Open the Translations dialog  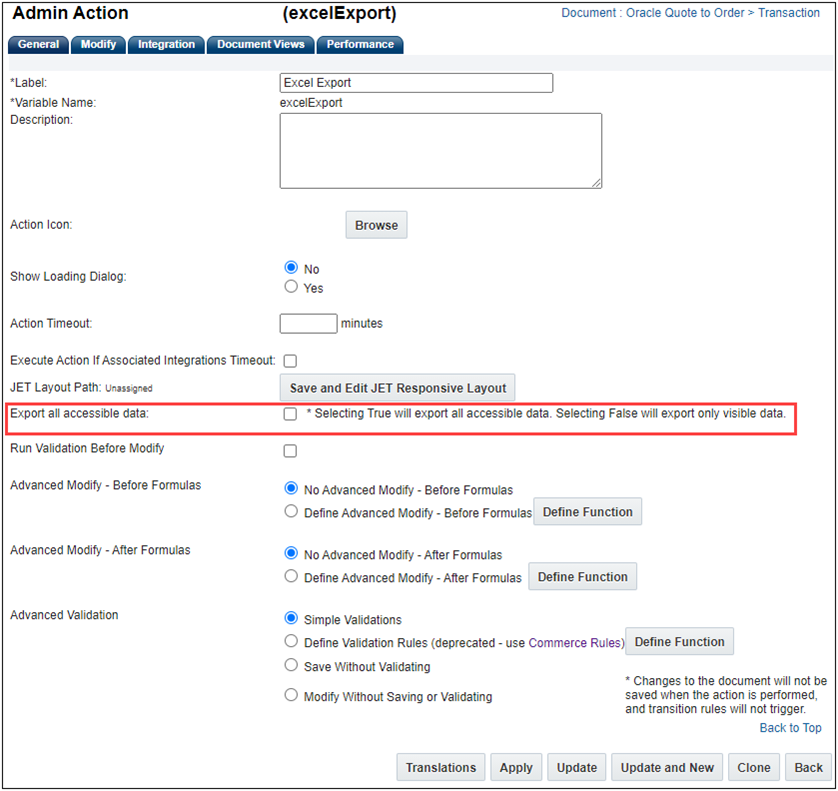tap(440, 767)
